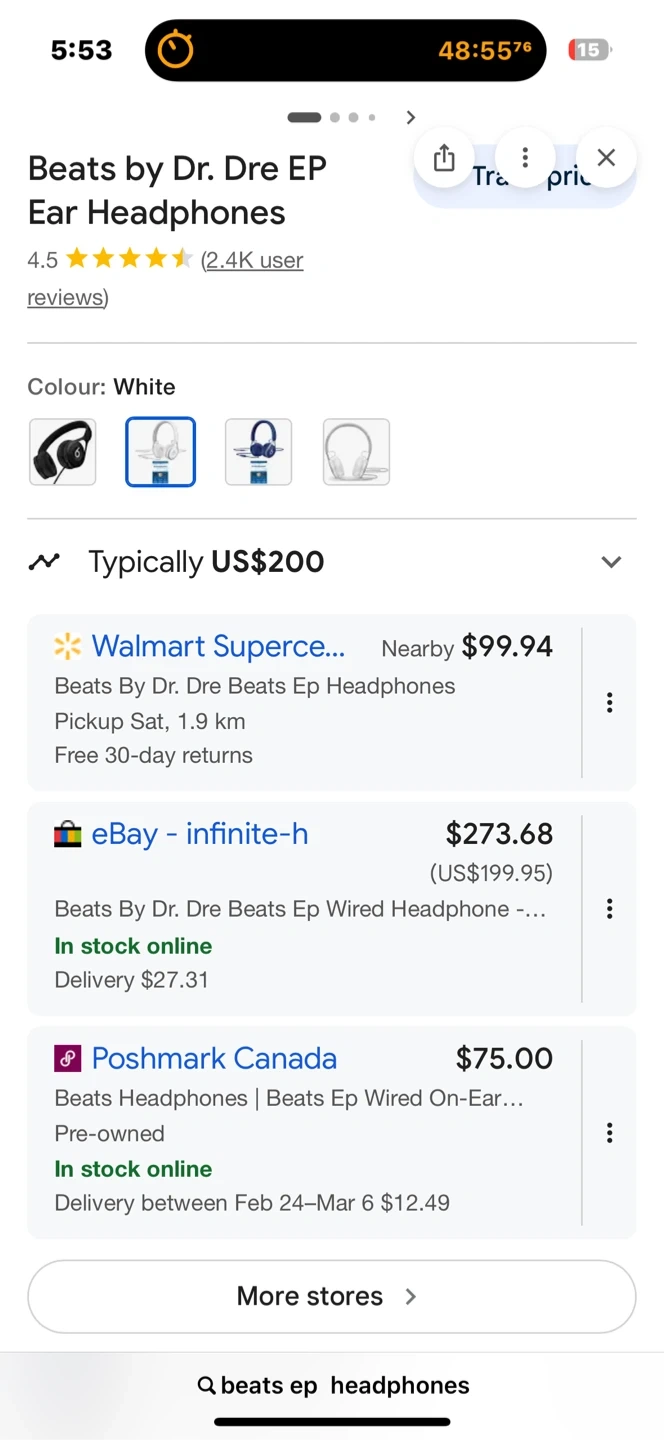The image size is (664, 1440).
Task: Close the product panel with X
Action: coord(606,158)
